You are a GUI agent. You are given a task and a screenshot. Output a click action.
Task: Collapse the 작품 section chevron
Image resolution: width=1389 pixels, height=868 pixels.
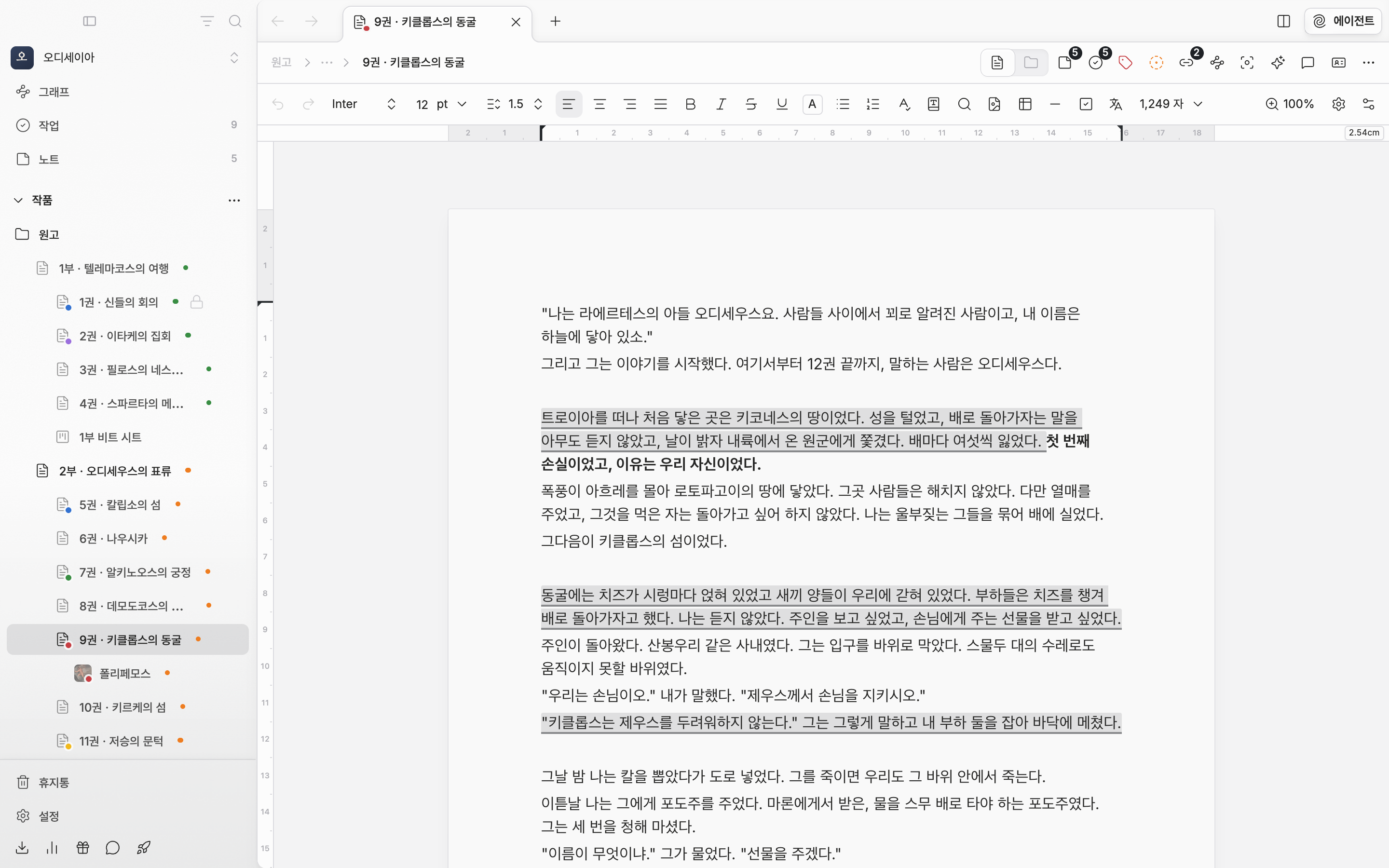coord(18,200)
